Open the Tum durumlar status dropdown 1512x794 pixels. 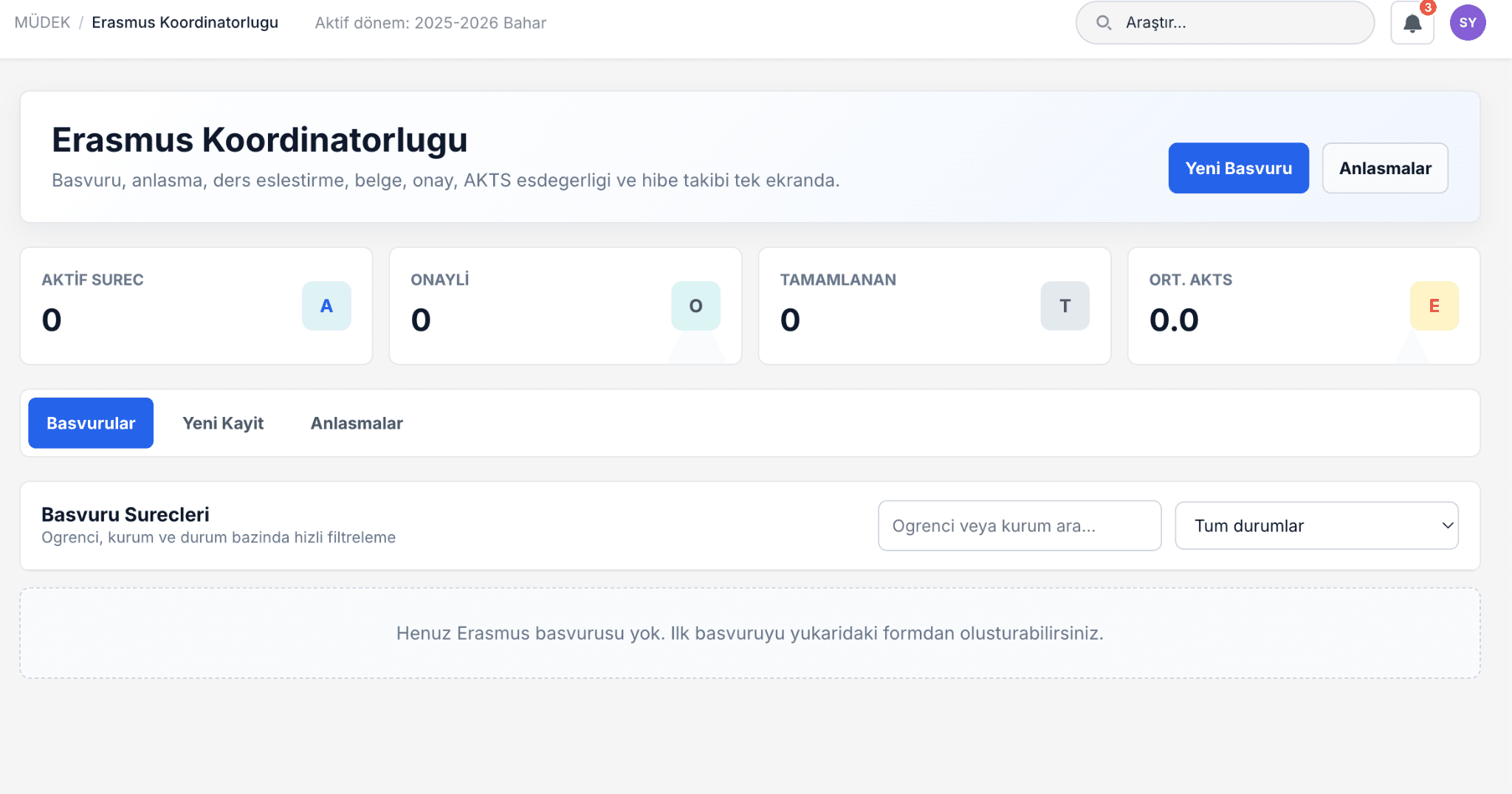pos(1316,525)
